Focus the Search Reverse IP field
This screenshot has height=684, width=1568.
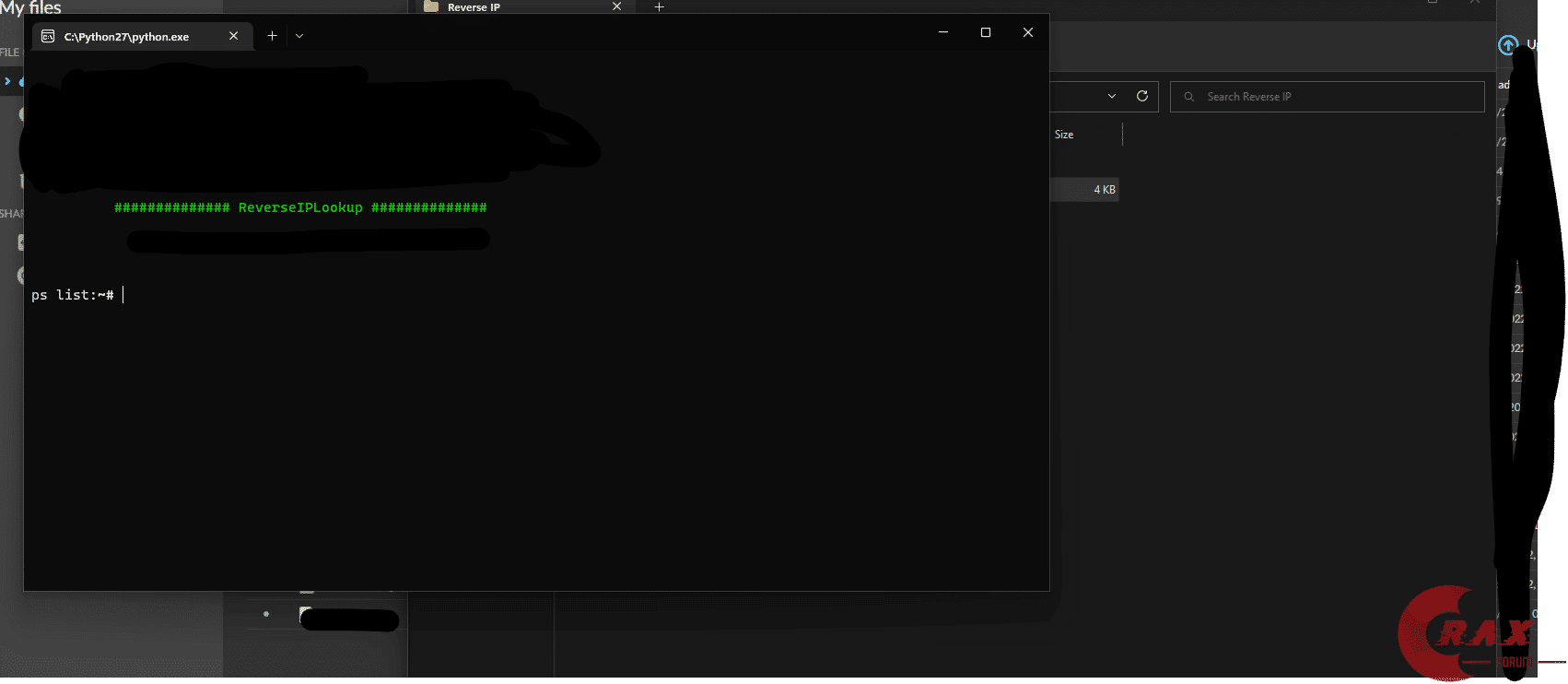(1328, 97)
